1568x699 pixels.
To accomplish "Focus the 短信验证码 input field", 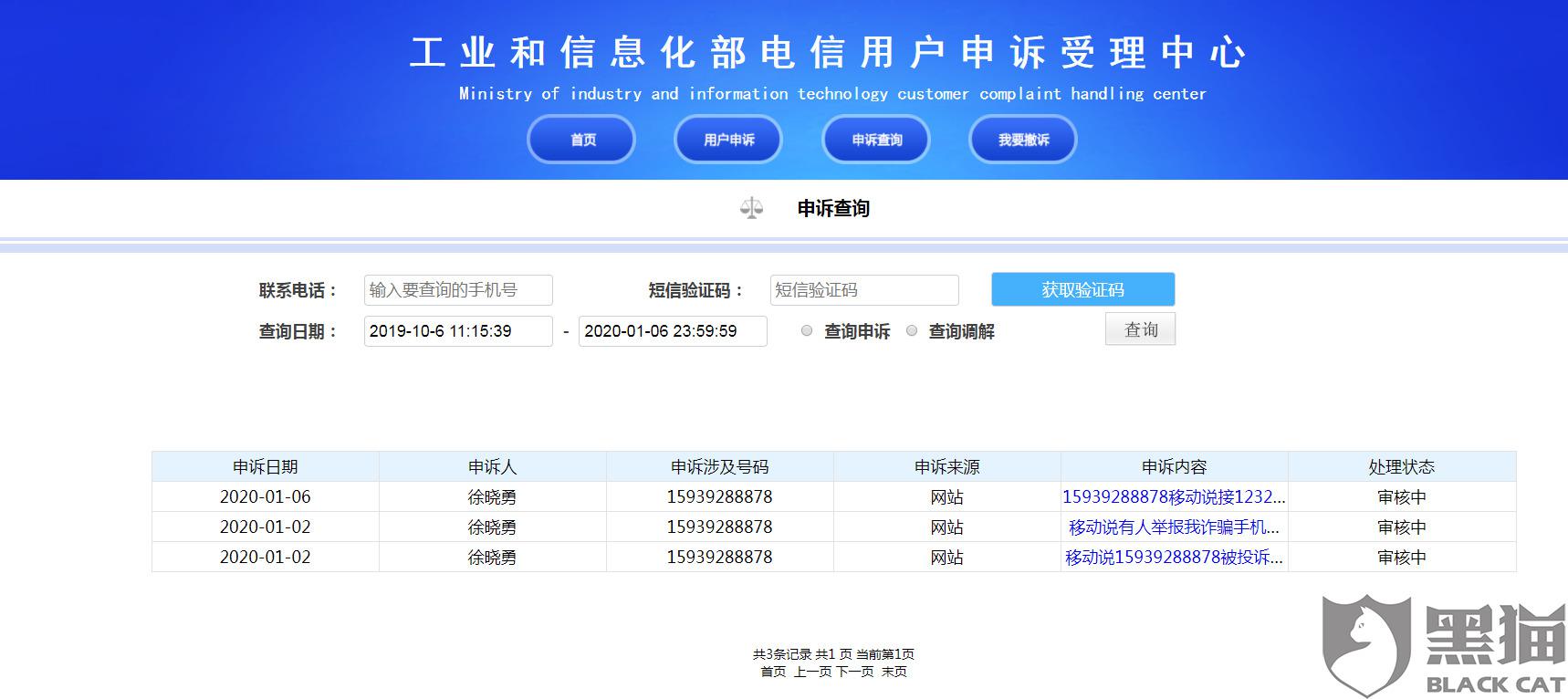I will [x=864, y=290].
